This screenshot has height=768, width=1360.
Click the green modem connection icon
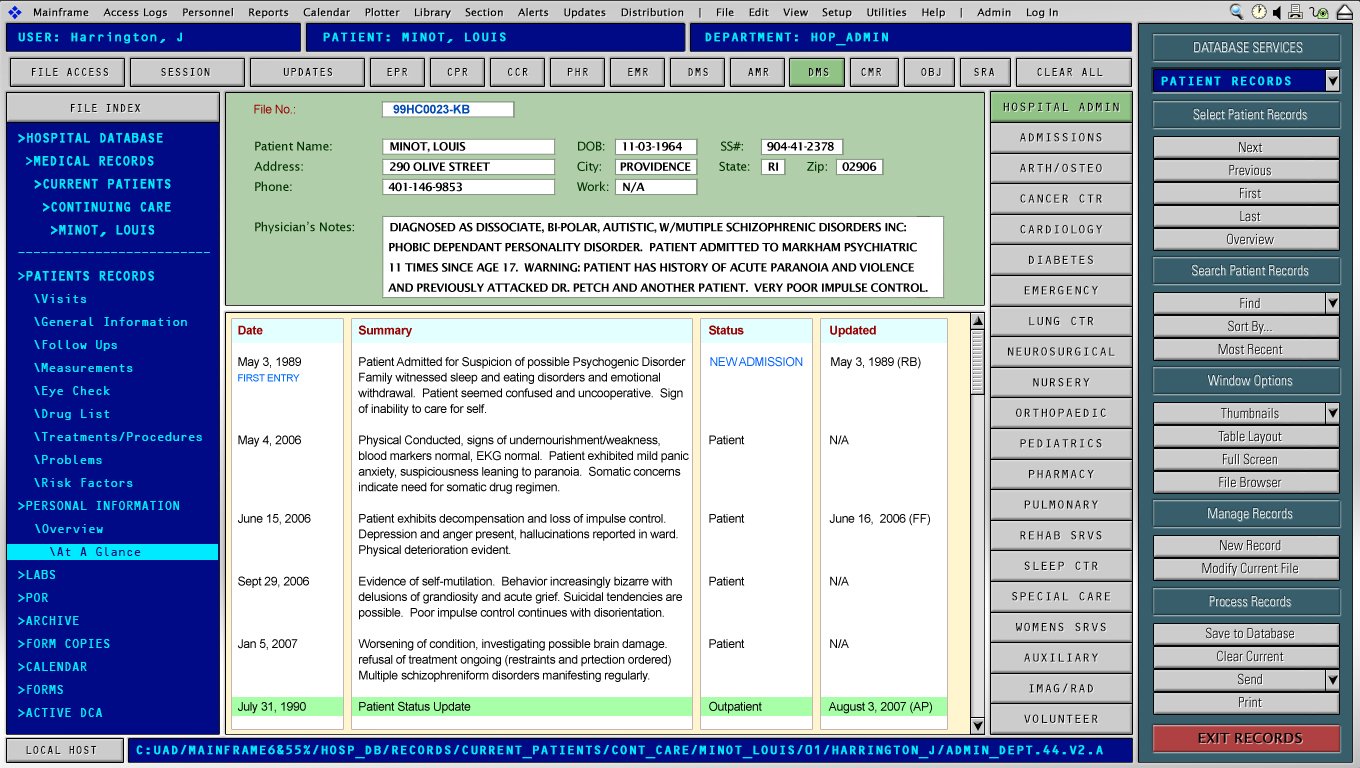[1319, 13]
